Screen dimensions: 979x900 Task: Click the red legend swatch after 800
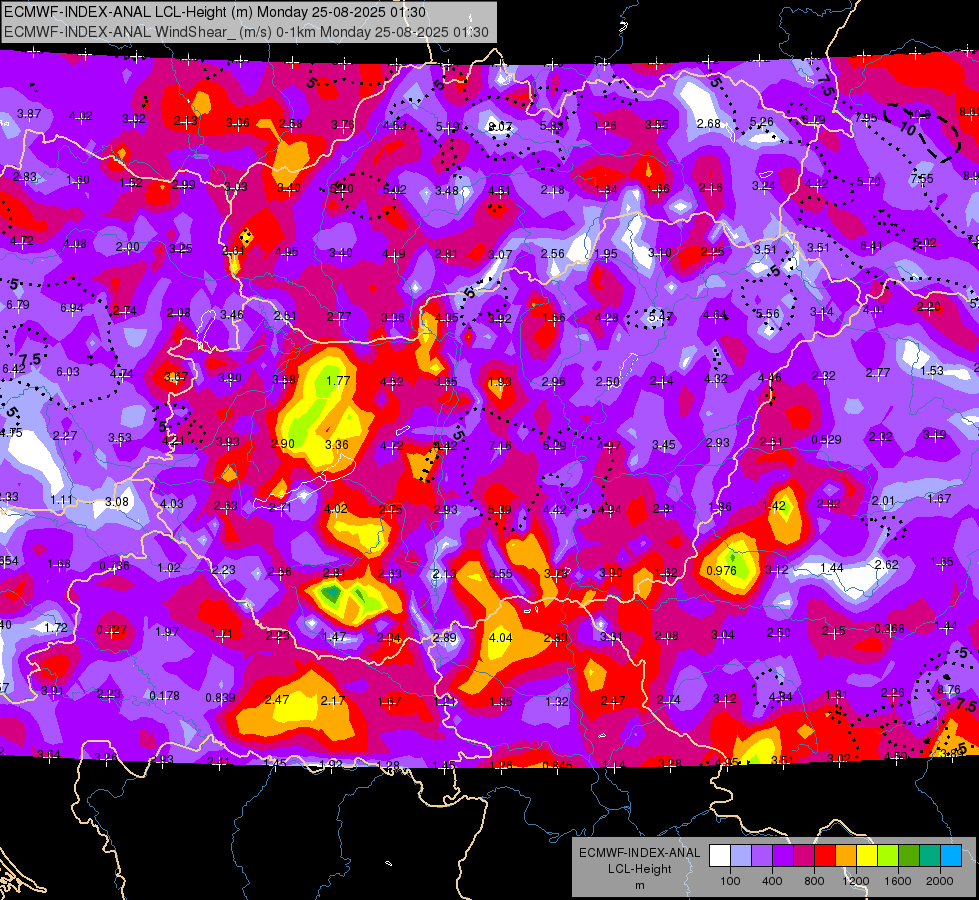coord(825,856)
